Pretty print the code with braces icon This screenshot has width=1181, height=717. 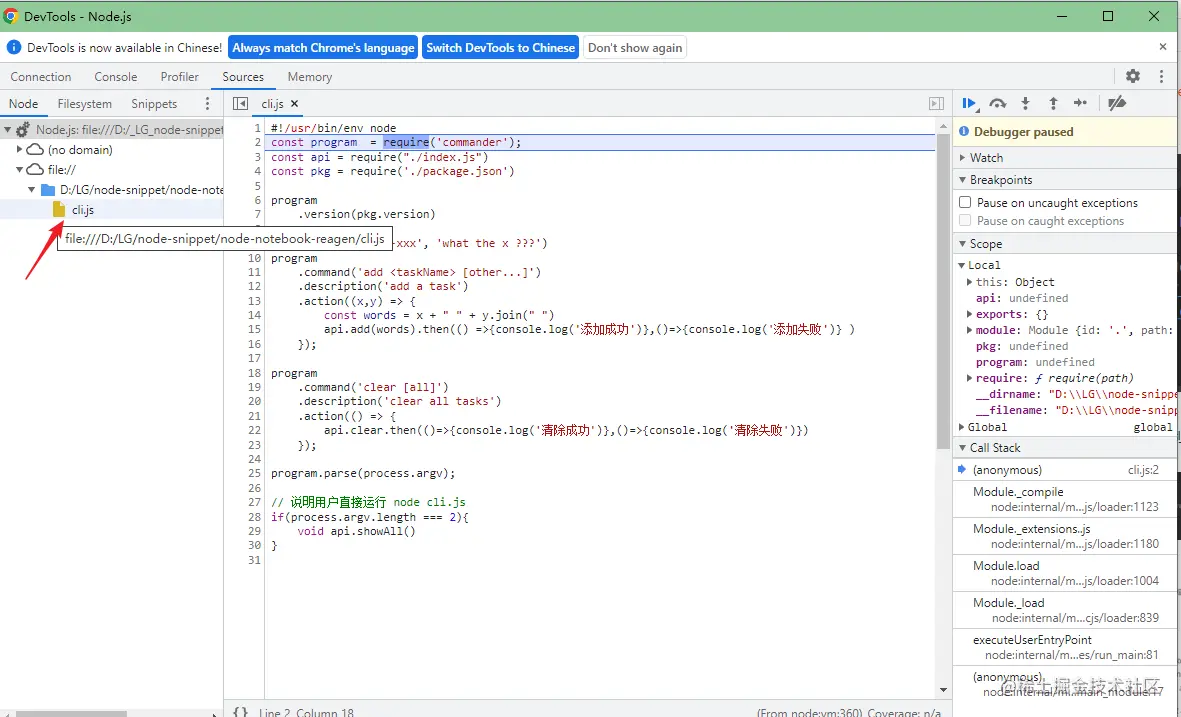click(240, 712)
